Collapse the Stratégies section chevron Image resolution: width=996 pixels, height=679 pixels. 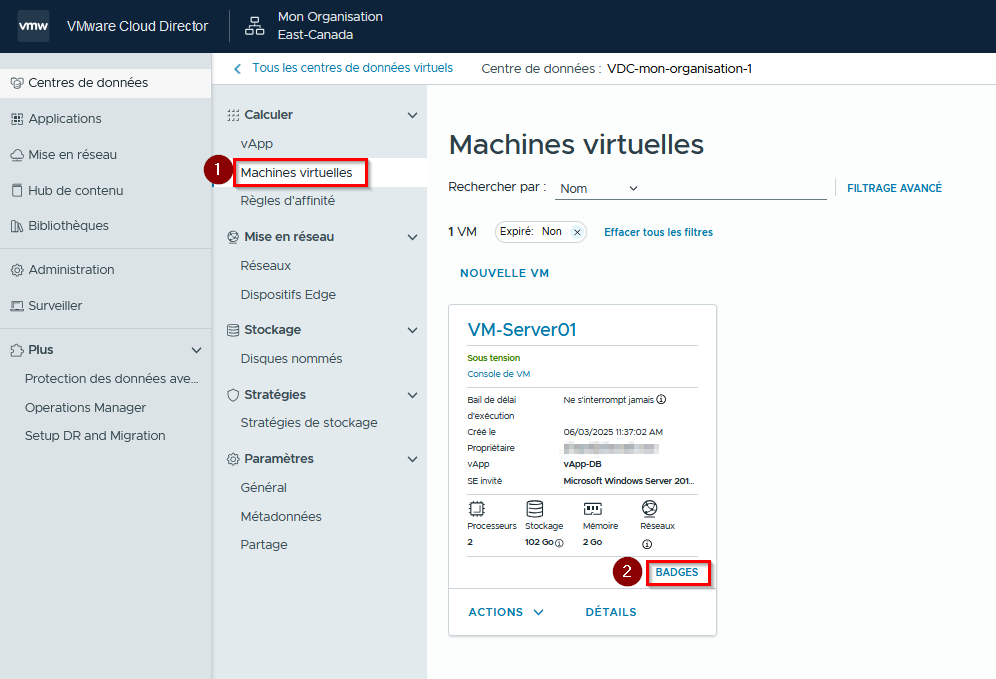(412, 395)
